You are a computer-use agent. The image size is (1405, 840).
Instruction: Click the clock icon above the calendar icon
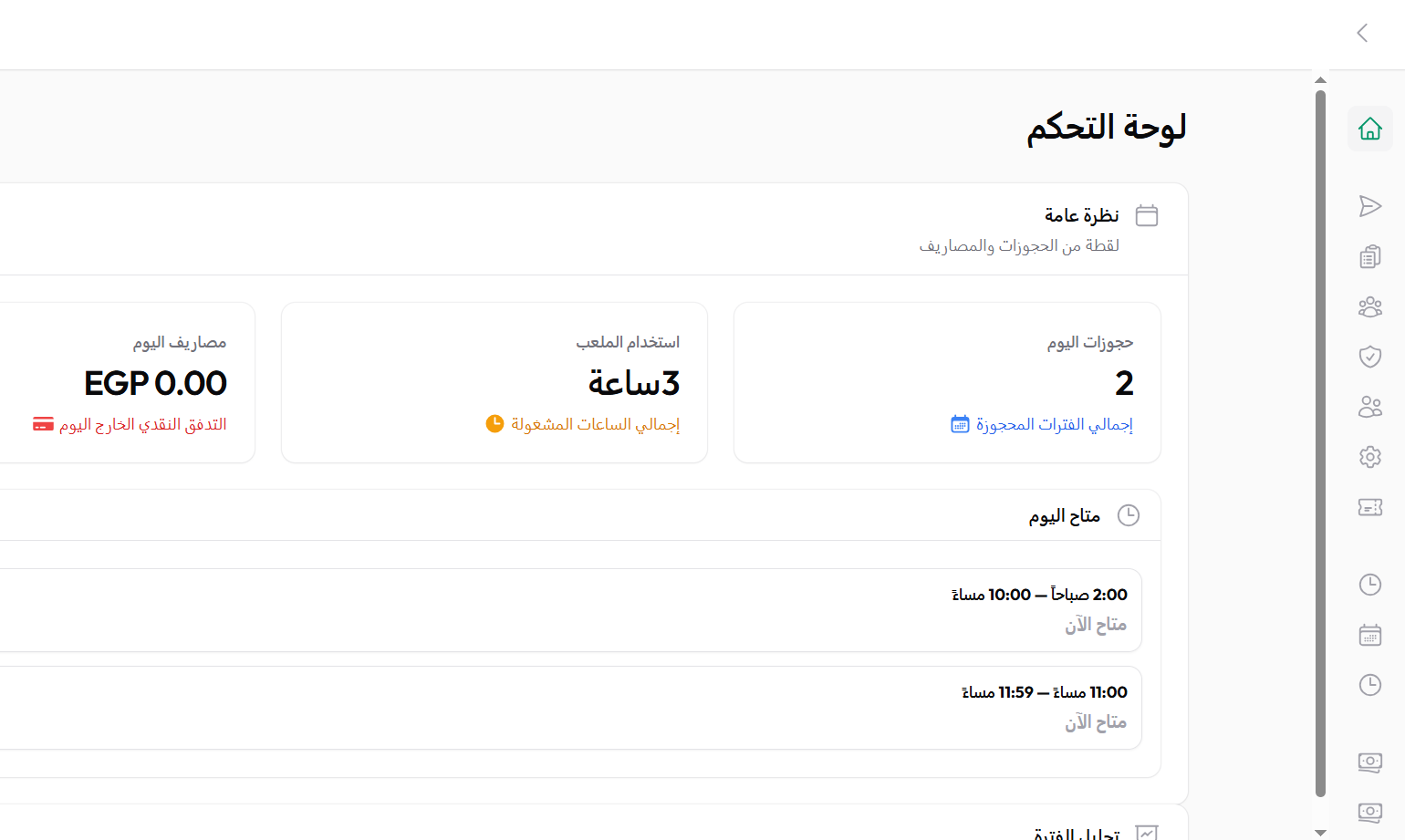click(1369, 585)
